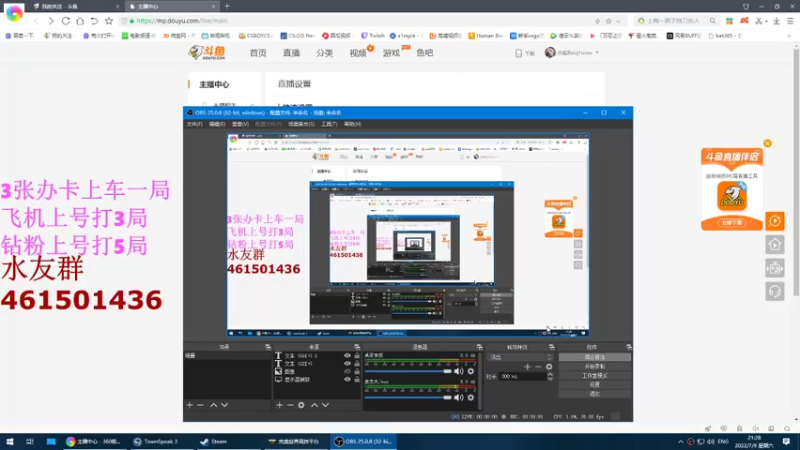Lock the display capture source

pyautogui.click(x=357, y=380)
